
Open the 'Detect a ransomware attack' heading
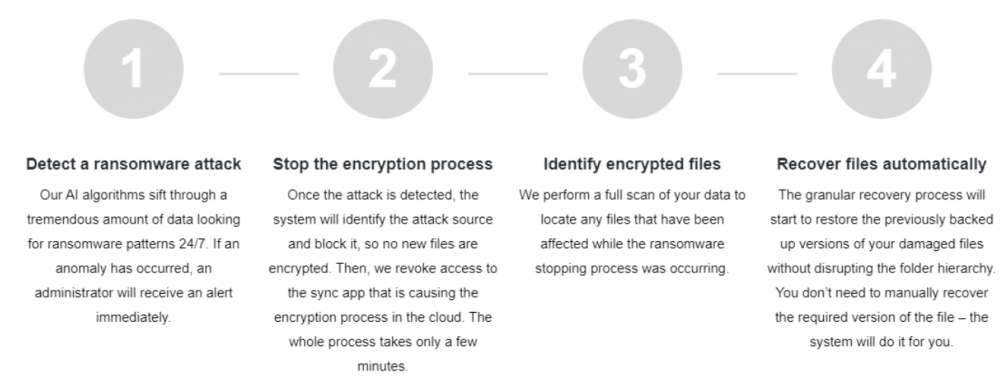tap(133, 164)
